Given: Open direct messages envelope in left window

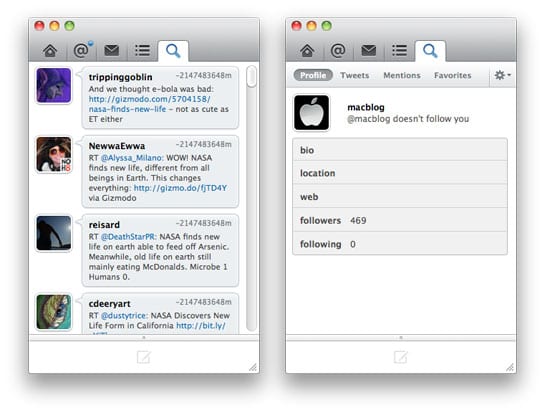Looking at the screenshot, I should [x=112, y=51].
